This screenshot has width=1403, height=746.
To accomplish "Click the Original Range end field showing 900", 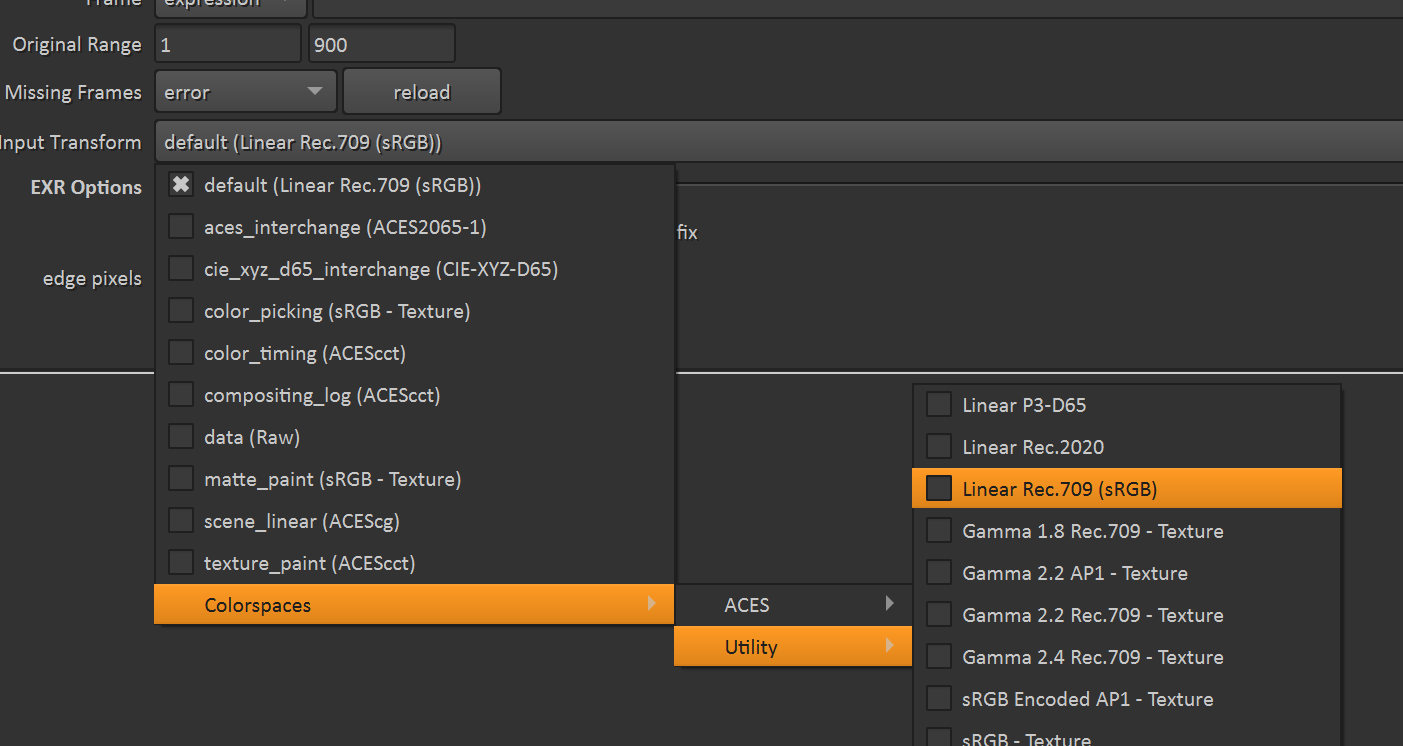I will pos(381,43).
